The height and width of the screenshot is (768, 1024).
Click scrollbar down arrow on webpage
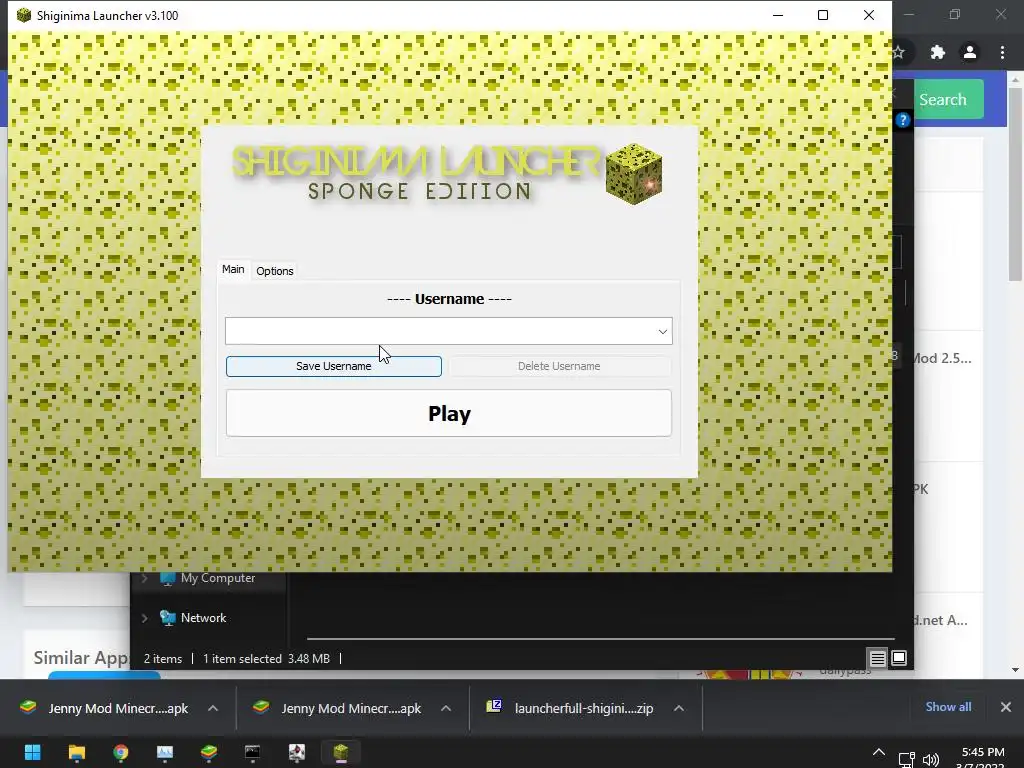click(1015, 670)
